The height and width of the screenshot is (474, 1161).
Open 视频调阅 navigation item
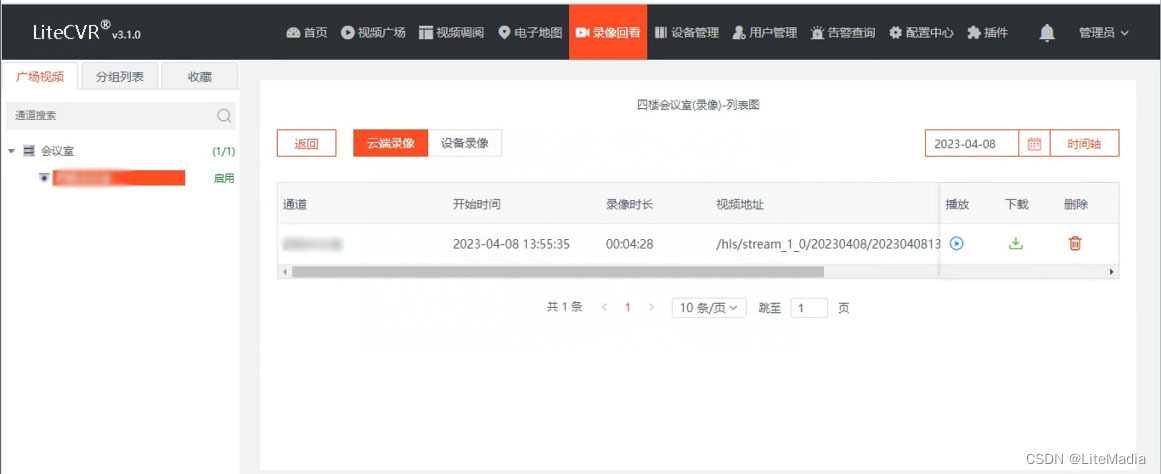pos(451,33)
